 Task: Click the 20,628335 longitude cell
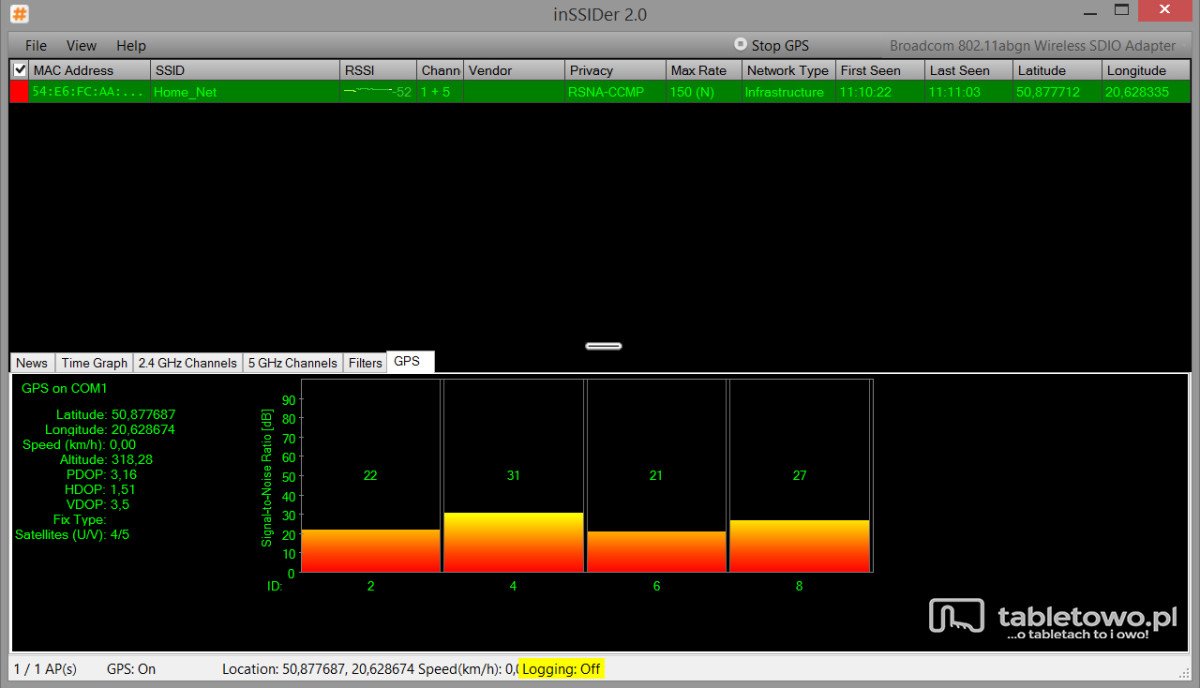pos(1146,92)
